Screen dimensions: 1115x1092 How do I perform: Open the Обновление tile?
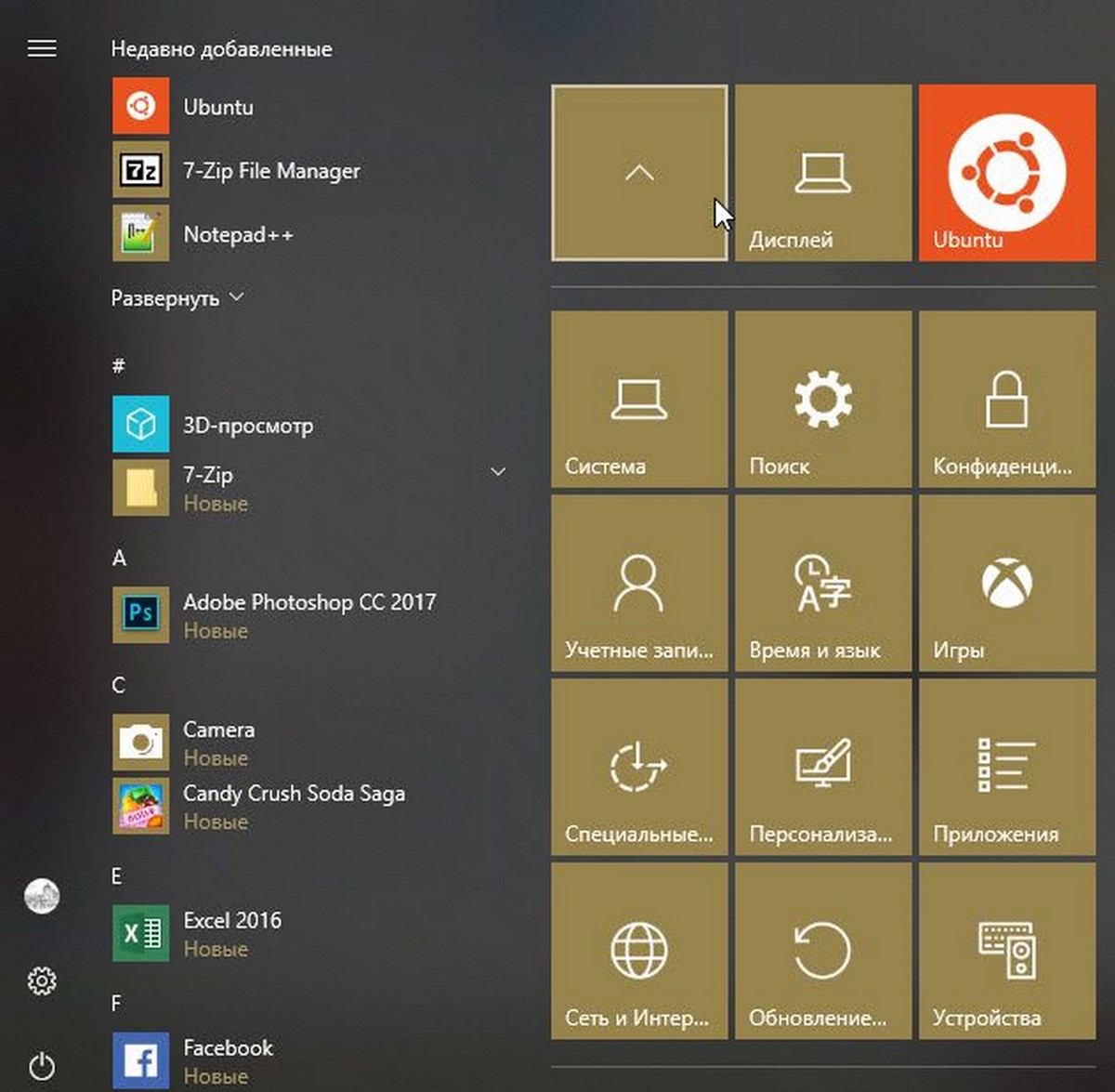click(823, 952)
